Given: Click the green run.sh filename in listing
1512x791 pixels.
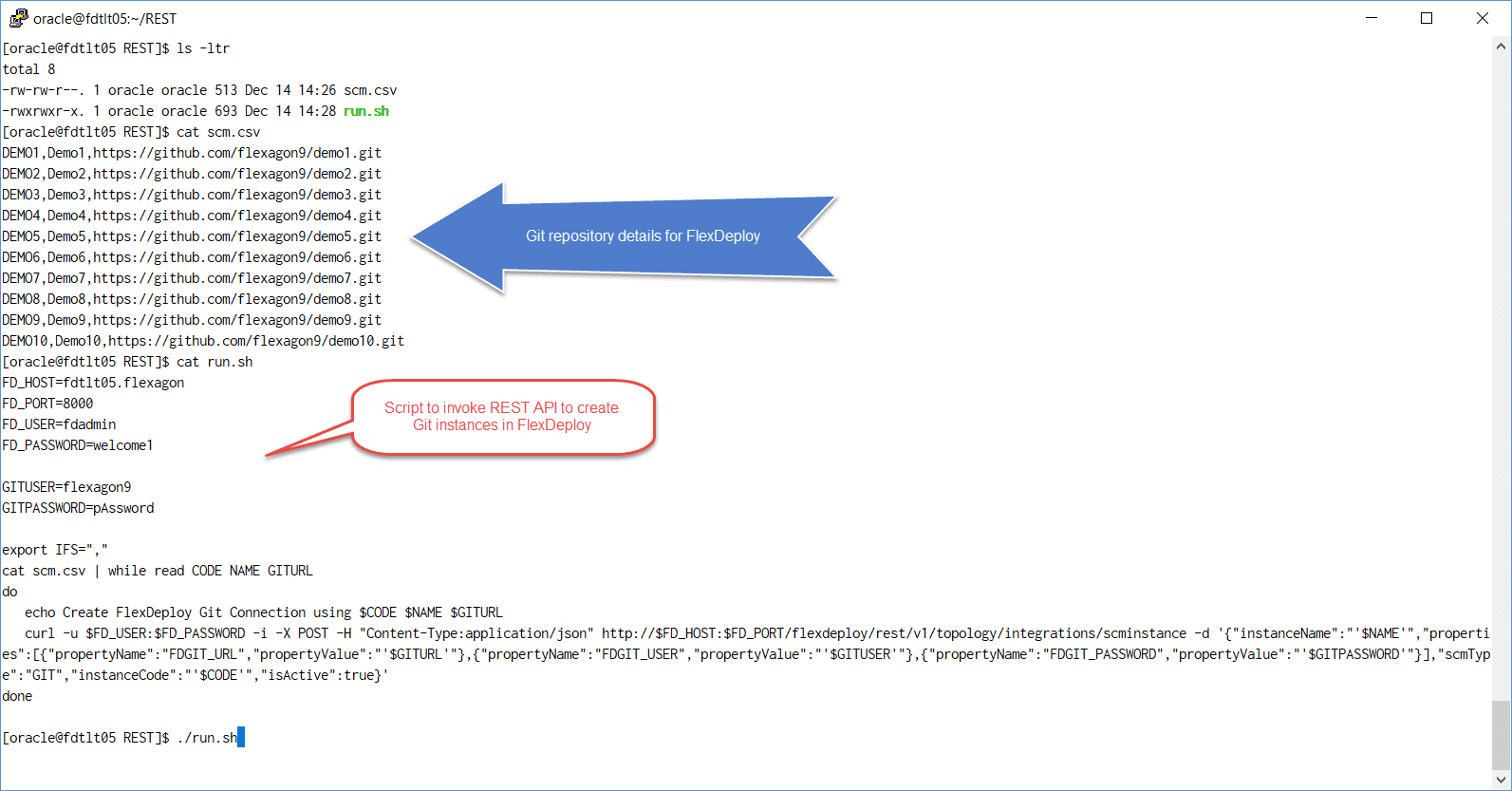Looking at the screenshot, I should [366, 111].
